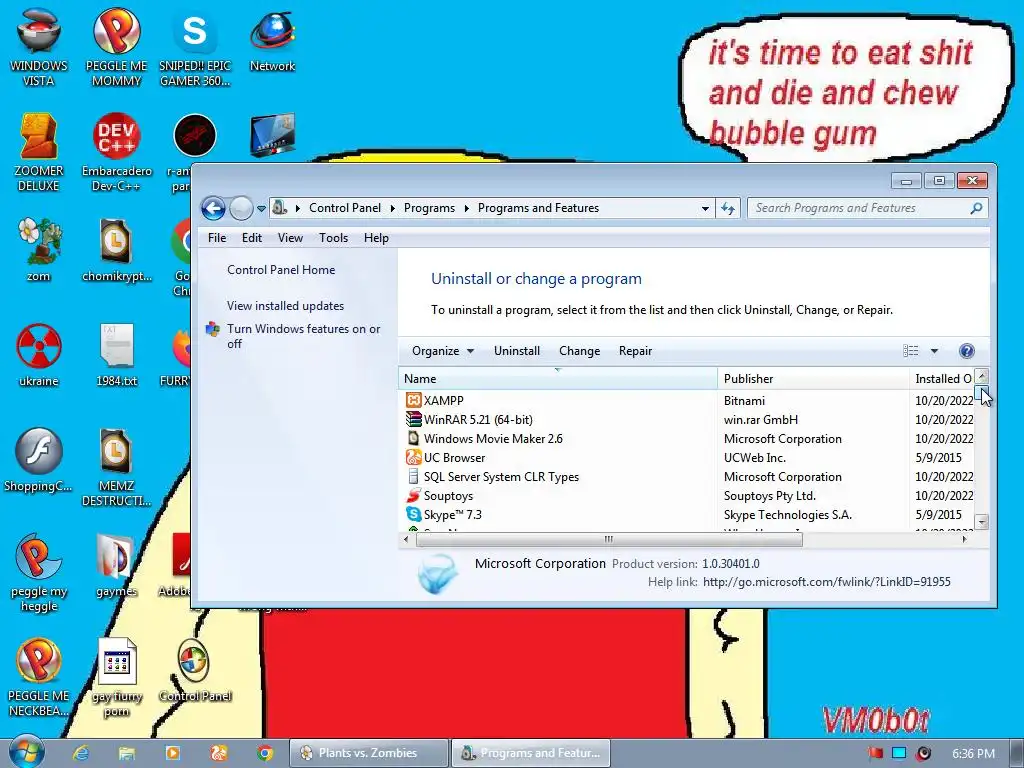This screenshot has height=768, width=1024.
Task: Expand the arrow after Control Panel breadcrumb
Action: [392, 208]
